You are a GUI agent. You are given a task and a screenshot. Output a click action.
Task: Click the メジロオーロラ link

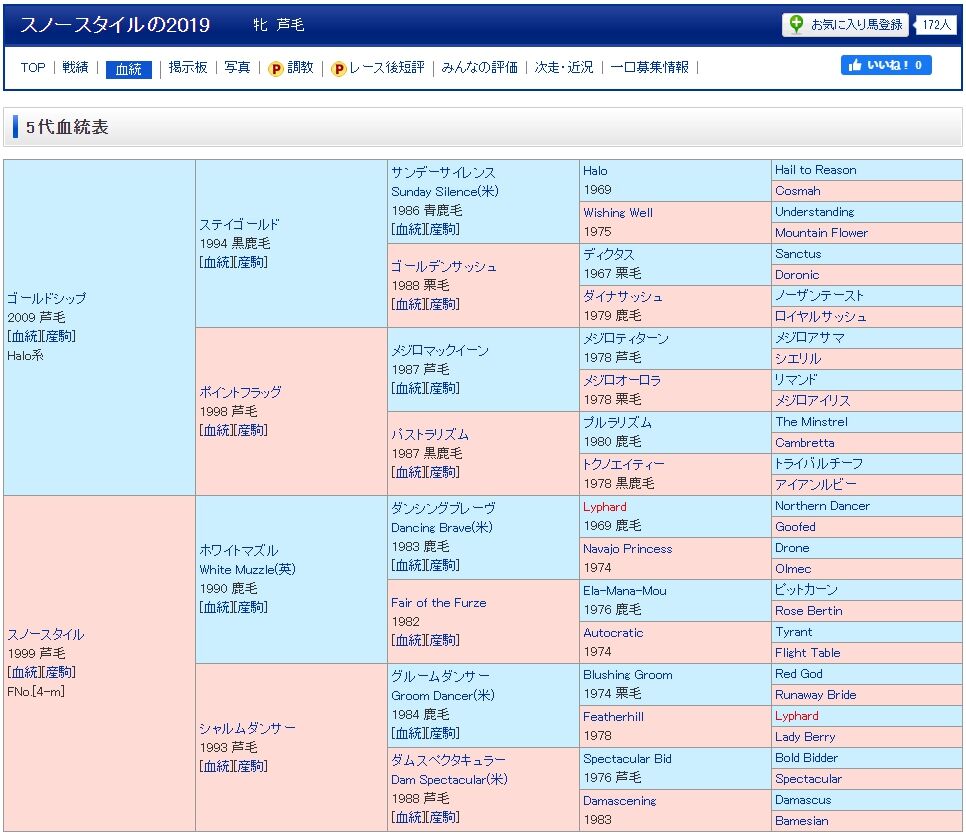tap(622, 380)
